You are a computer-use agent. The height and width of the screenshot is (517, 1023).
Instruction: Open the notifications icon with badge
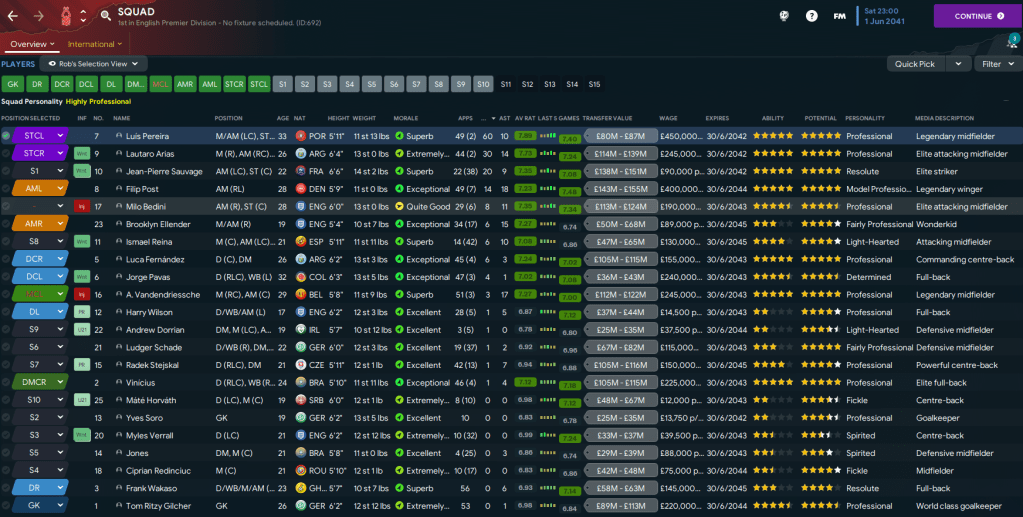pyautogui.click(x=1012, y=42)
